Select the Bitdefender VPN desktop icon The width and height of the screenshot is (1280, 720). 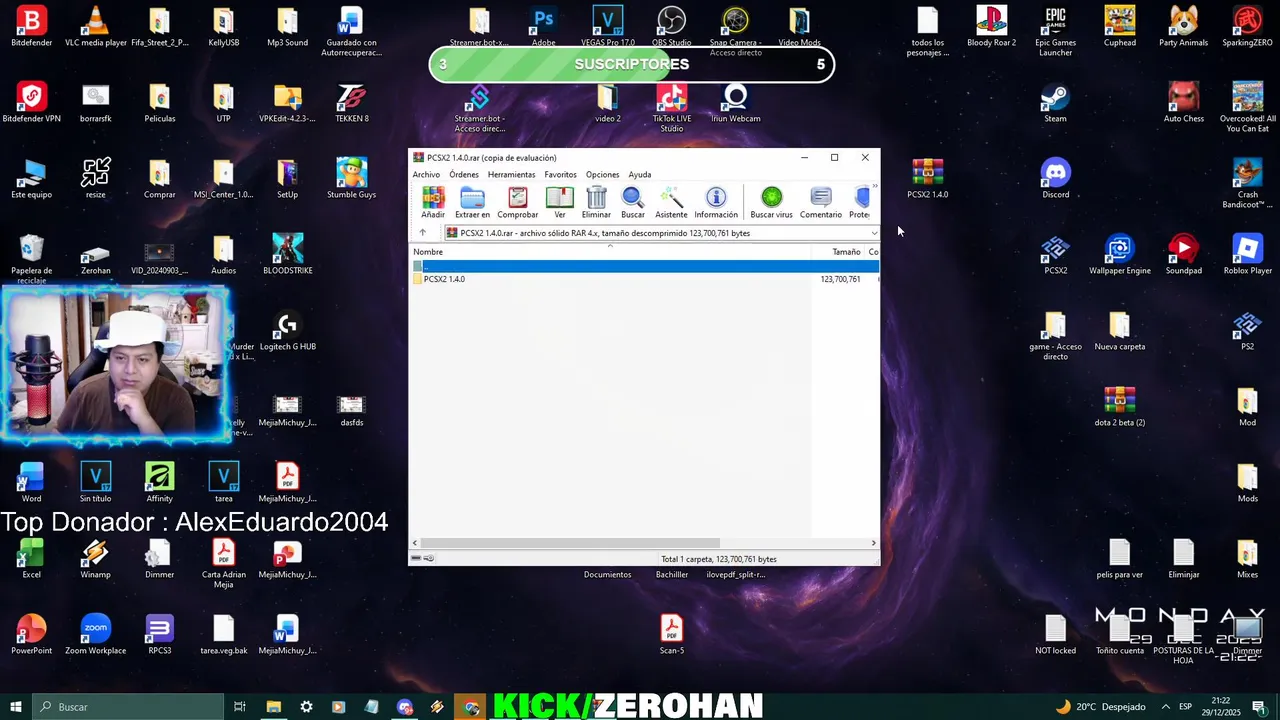(31, 103)
